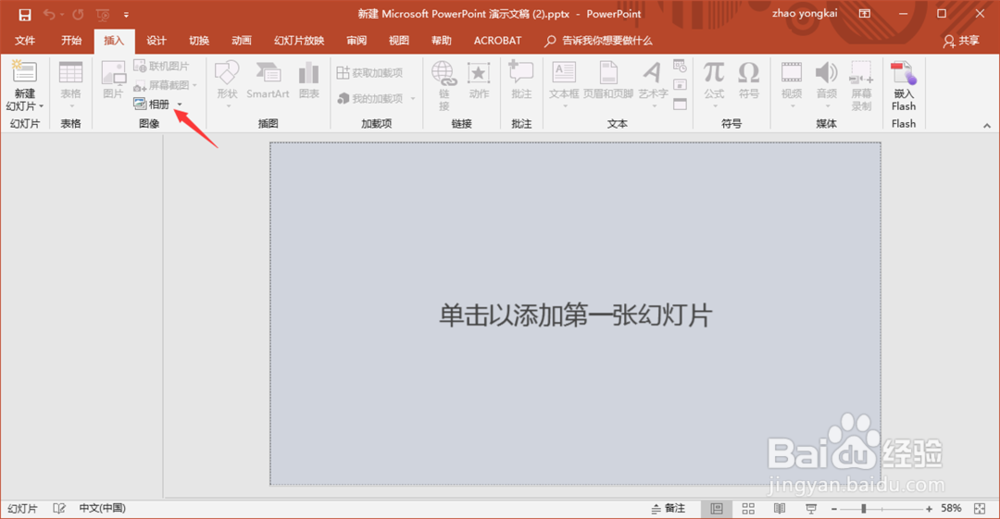1000x519 pixels.
Task: Click the 告诉我你想要做什么 search box
Action: pyautogui.click(x=599, y=41)
